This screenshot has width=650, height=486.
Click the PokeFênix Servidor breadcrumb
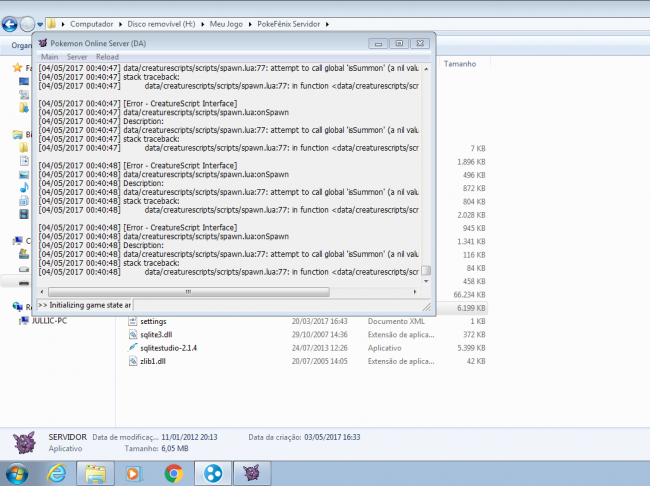click(289, 24)
